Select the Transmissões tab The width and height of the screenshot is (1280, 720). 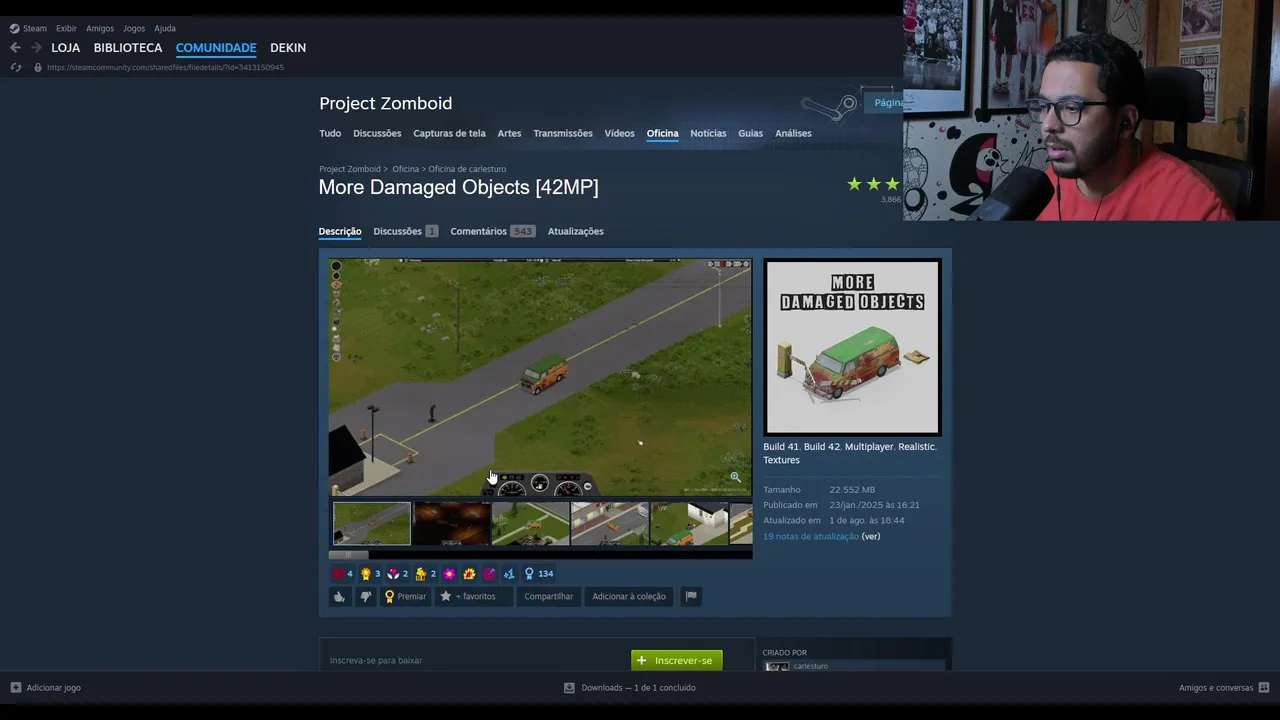(563, 133)
